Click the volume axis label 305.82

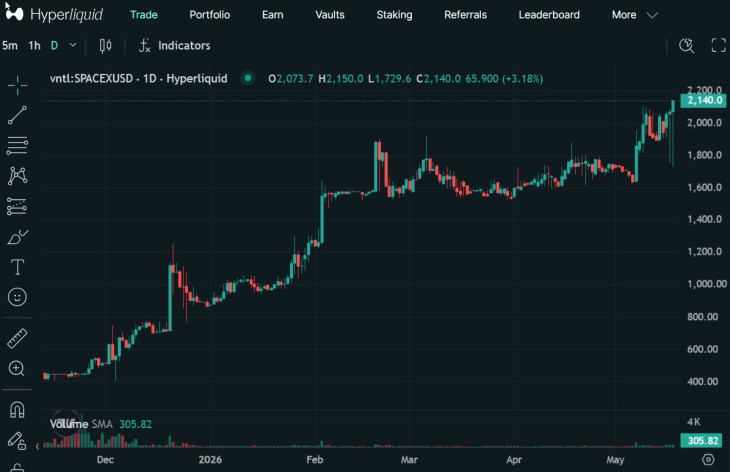pyautogui.click(x=703, y=440)
